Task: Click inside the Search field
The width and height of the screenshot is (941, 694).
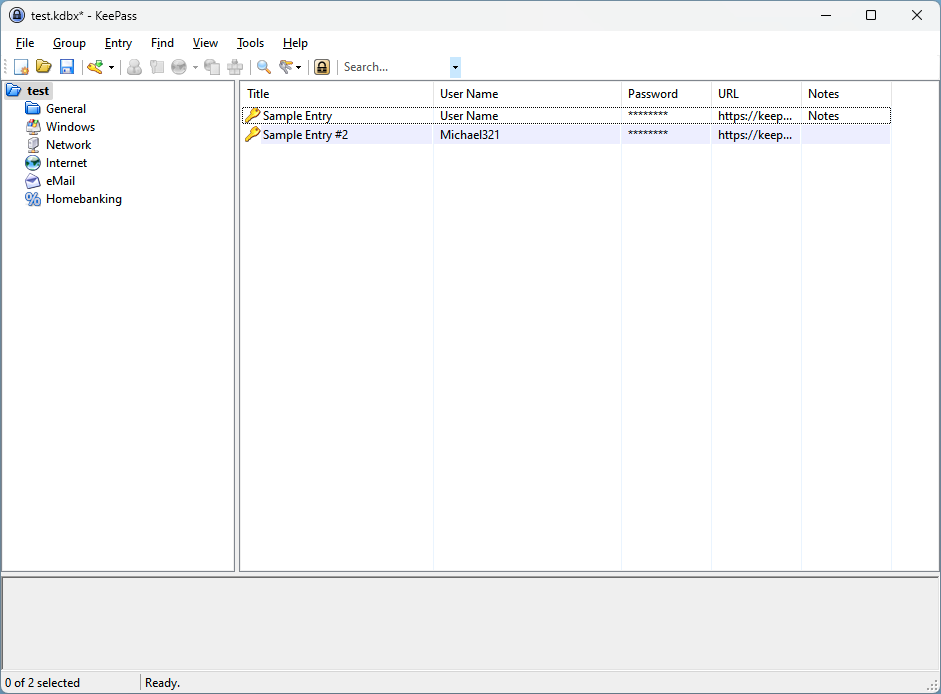Action: point(395,67)
